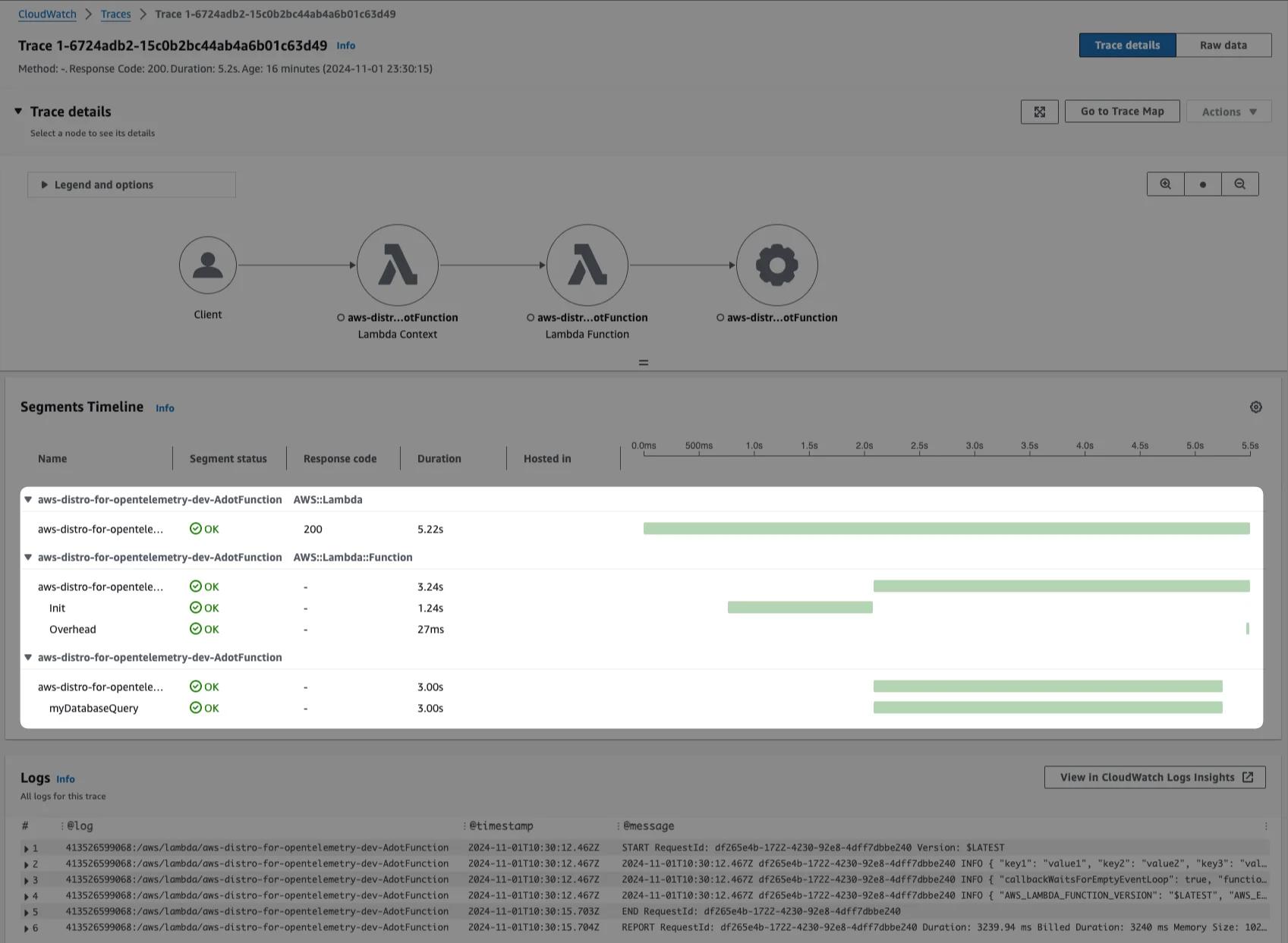Select the Client node in the trace map

pos(208,265)
